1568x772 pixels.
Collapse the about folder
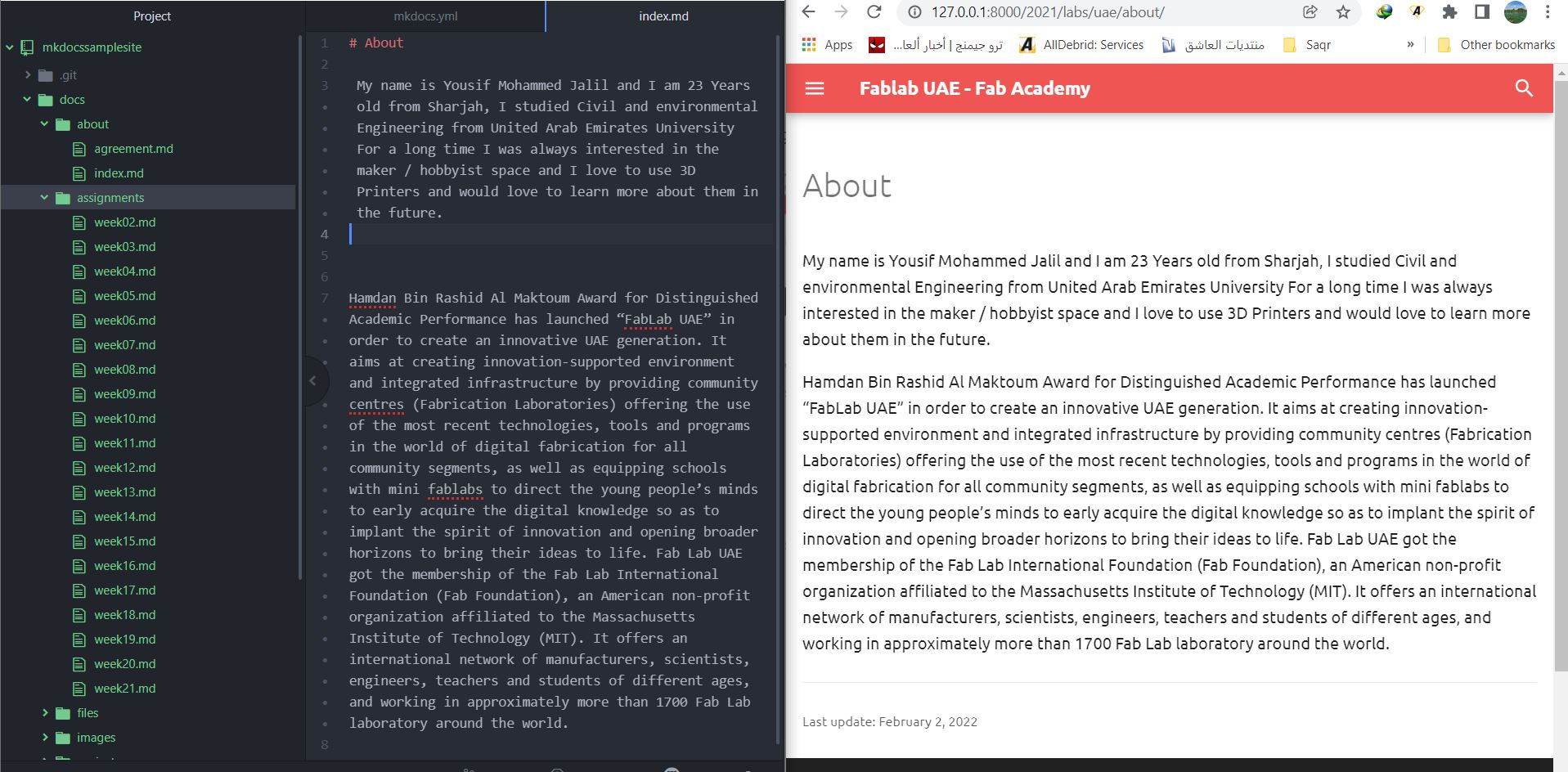[44, 124]
